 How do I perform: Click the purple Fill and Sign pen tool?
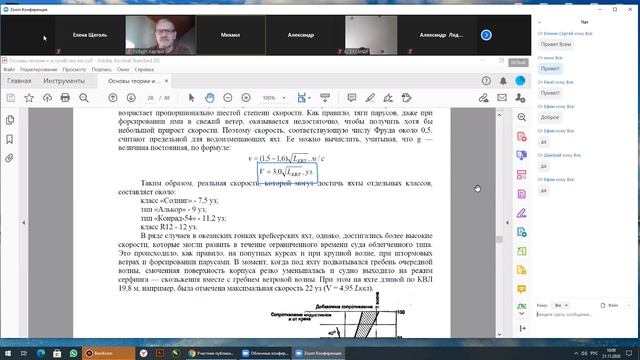522,213
